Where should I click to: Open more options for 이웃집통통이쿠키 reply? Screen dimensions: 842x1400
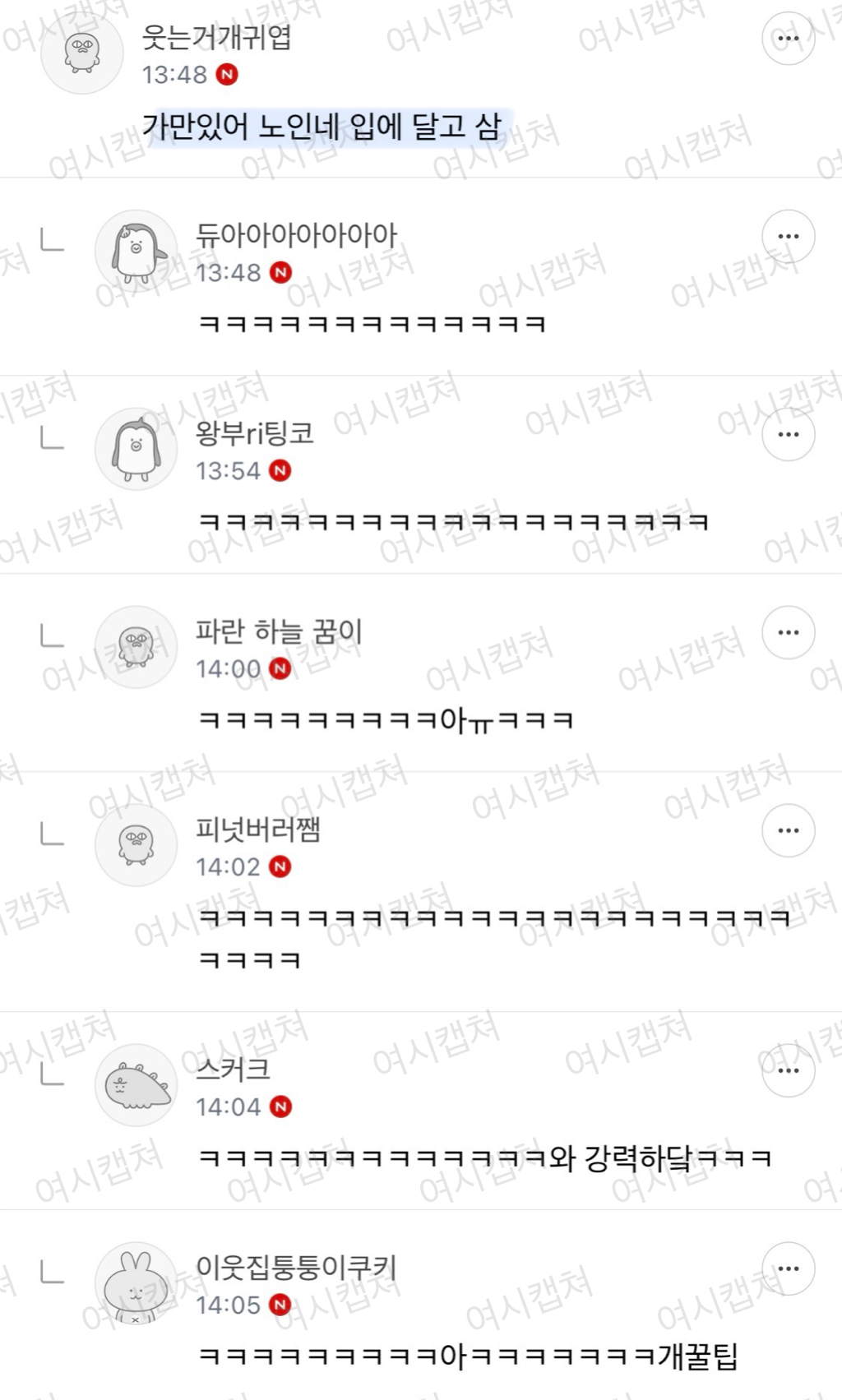[x=788, y=1268]
